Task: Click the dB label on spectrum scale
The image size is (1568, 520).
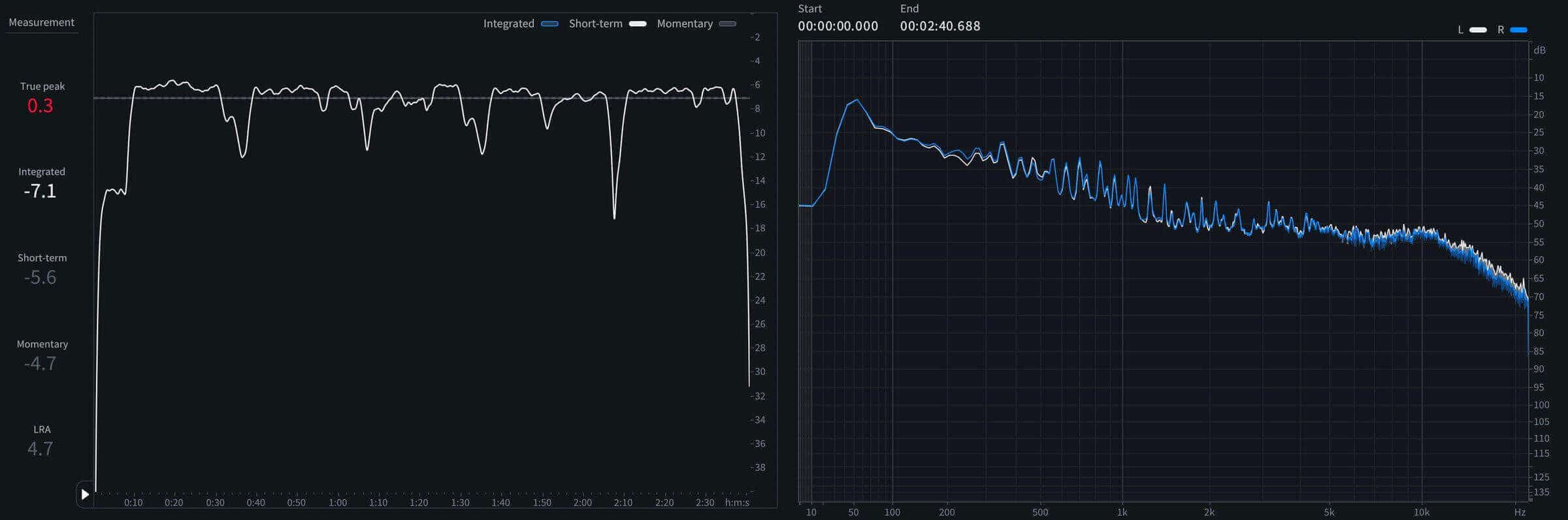Action: coord(1540,51)
